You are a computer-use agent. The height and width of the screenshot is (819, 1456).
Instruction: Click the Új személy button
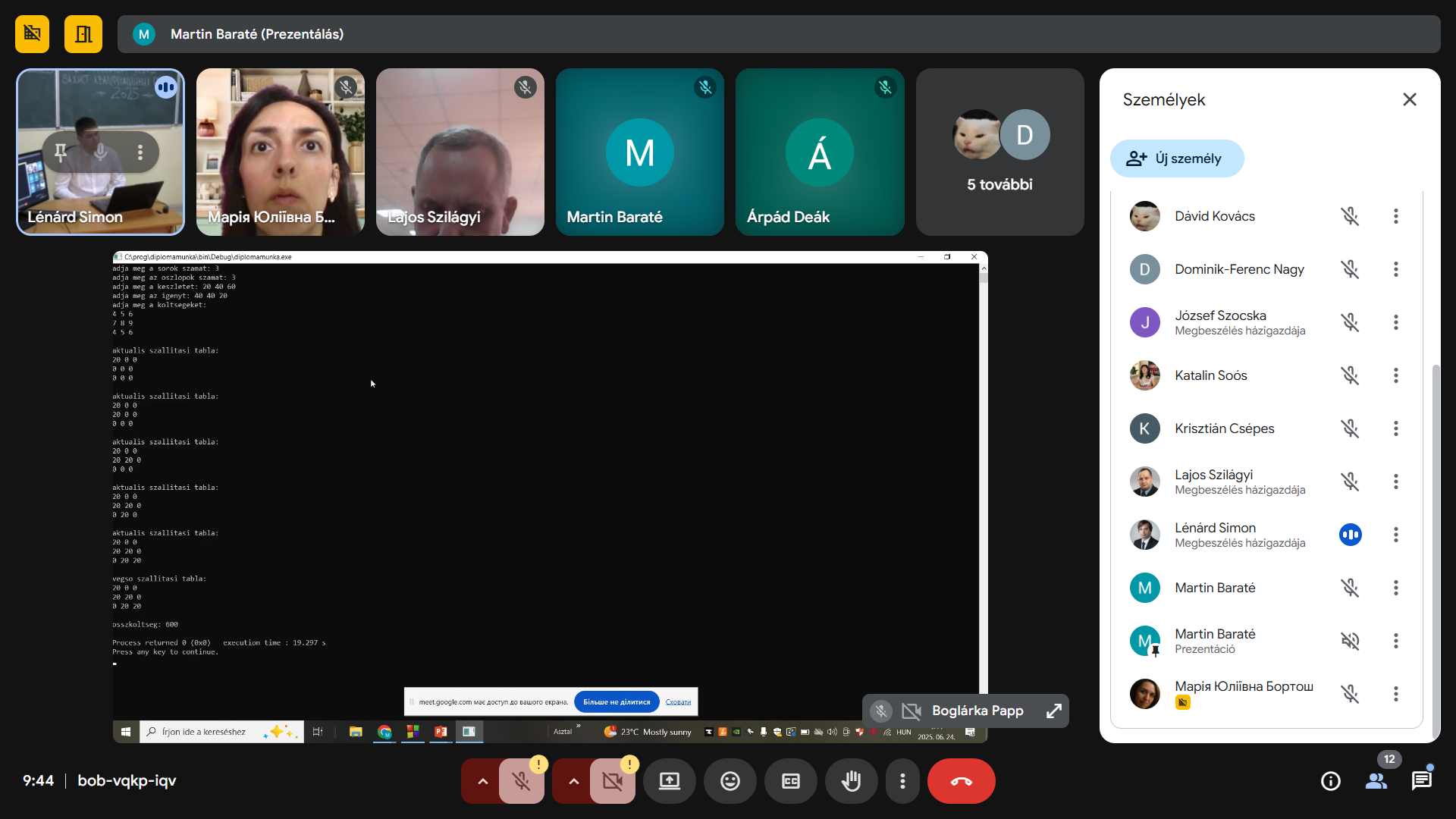point(1176,158)
